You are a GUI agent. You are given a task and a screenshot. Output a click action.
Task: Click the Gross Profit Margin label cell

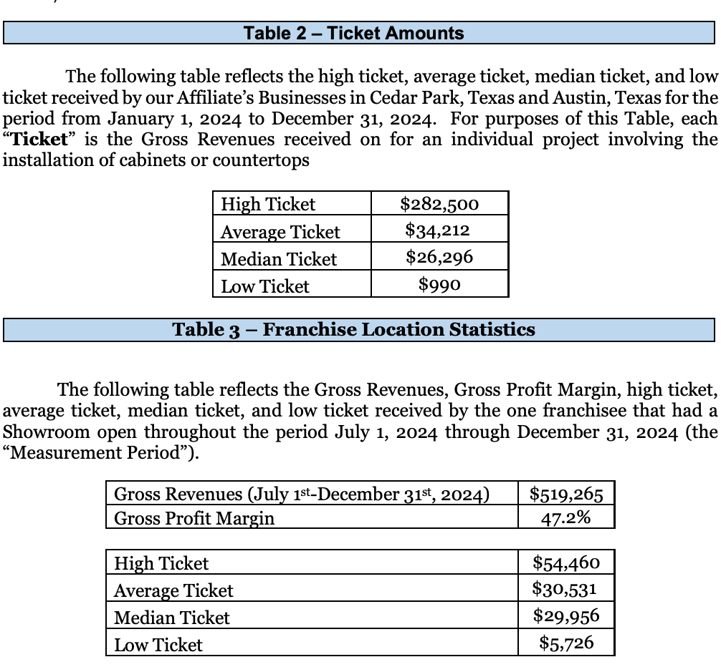click(194, 519)
